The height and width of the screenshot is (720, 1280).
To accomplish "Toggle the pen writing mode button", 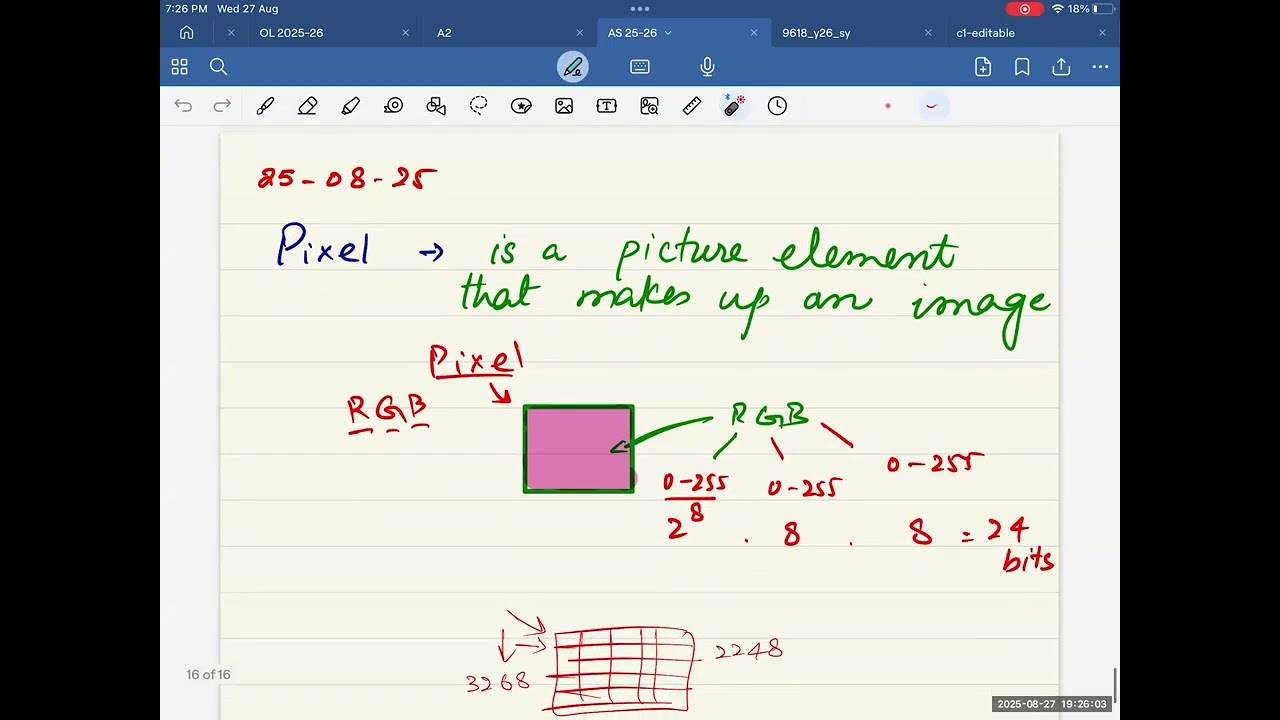I will tap(572, 67).
